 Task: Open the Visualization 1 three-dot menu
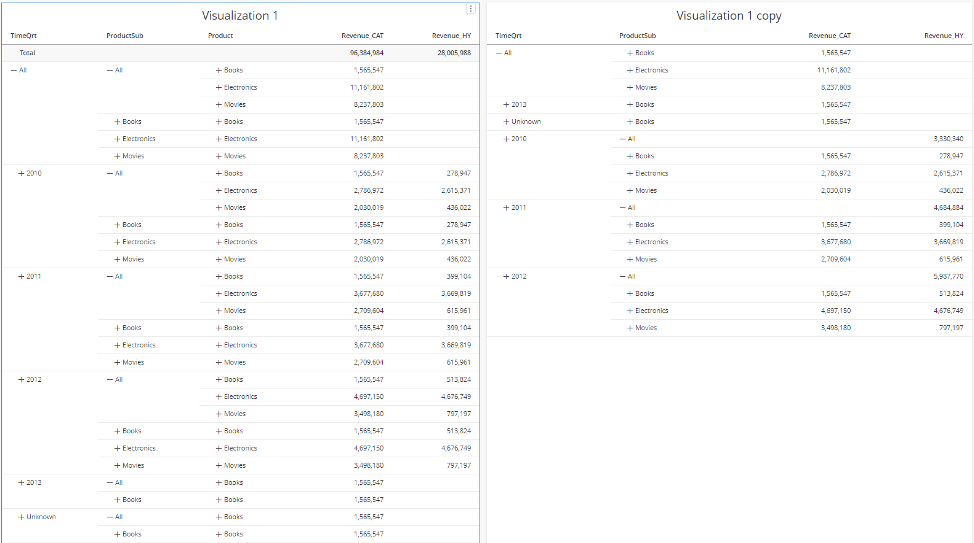pos(471,9)
